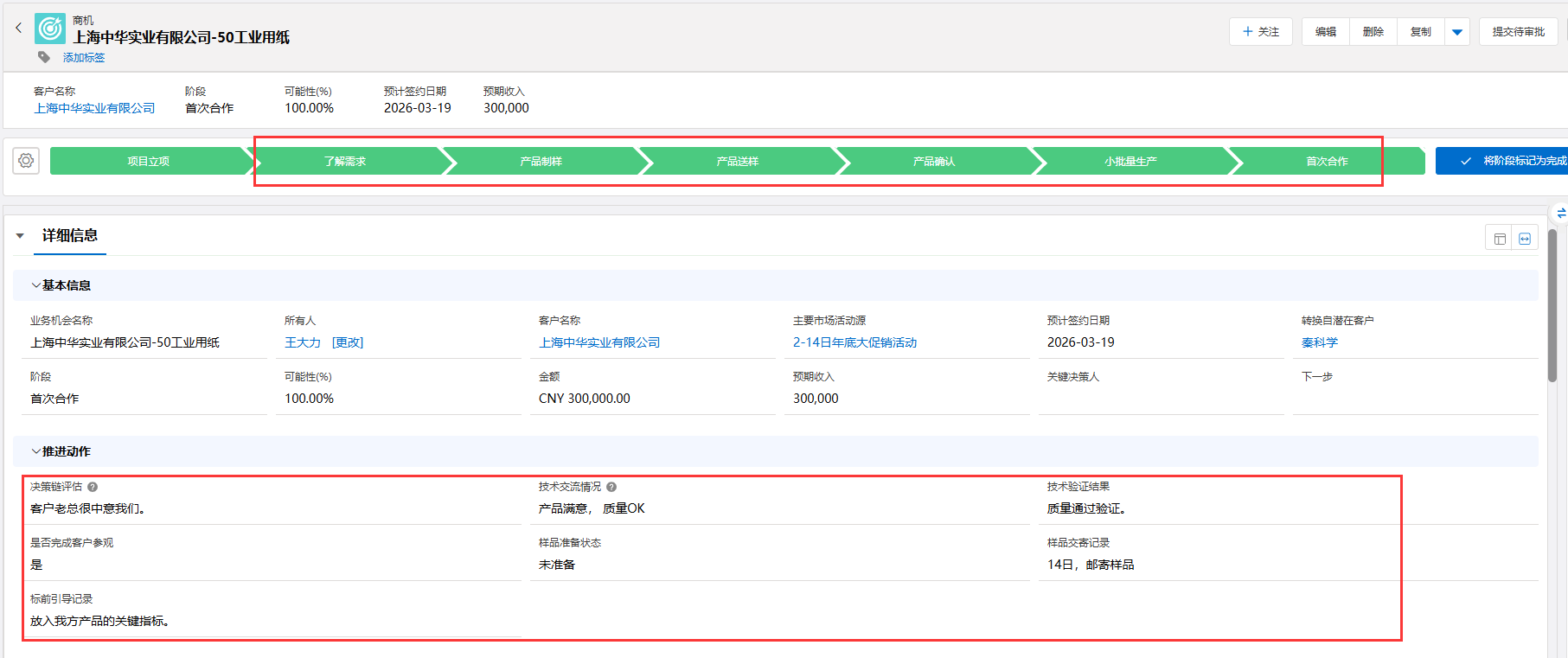1568x658 pixels.
Task: Select the 项目立项 stage
Action: [x=148, y=162]
